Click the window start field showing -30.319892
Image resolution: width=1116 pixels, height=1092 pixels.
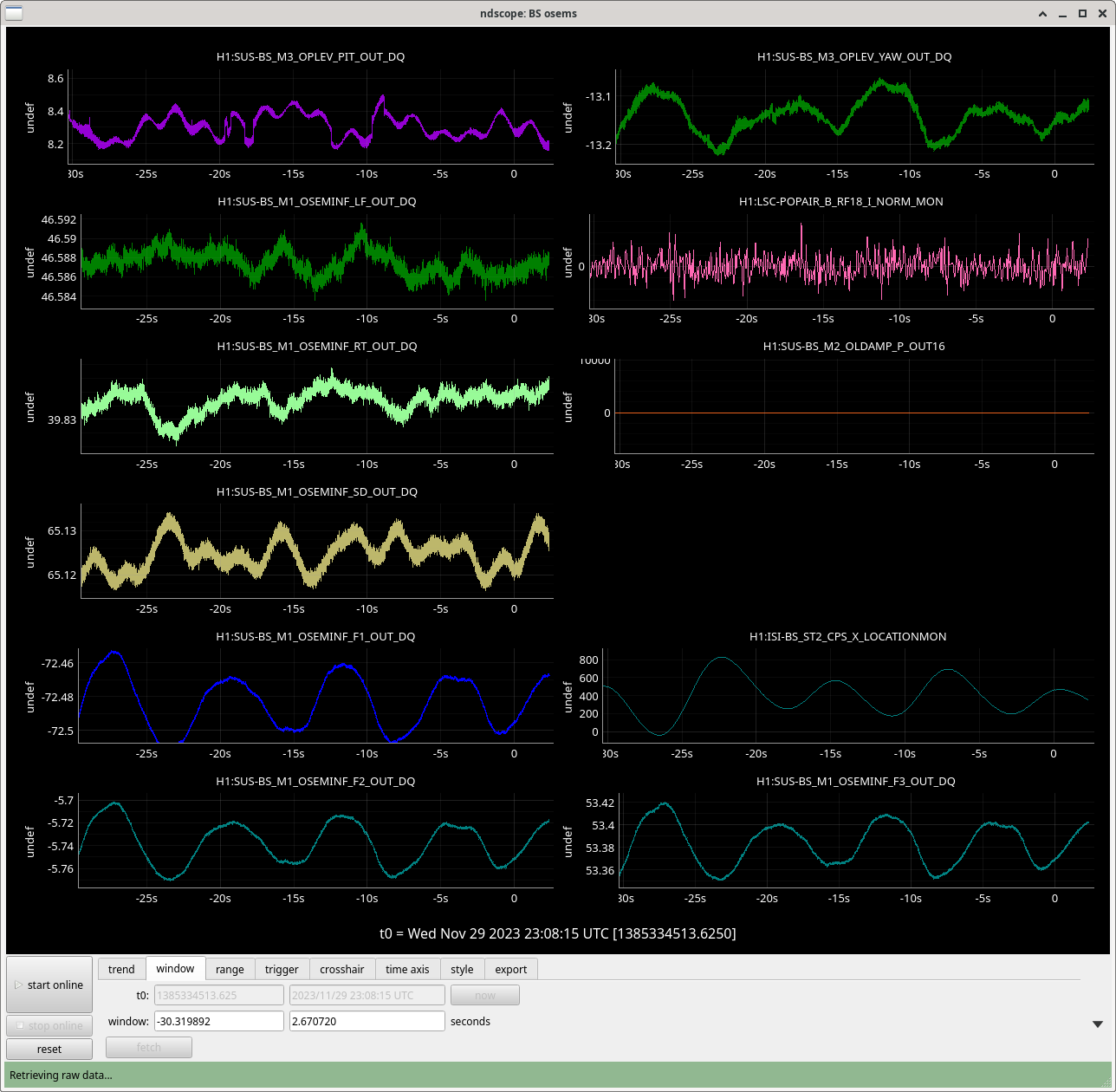[x=218, y=1021]
